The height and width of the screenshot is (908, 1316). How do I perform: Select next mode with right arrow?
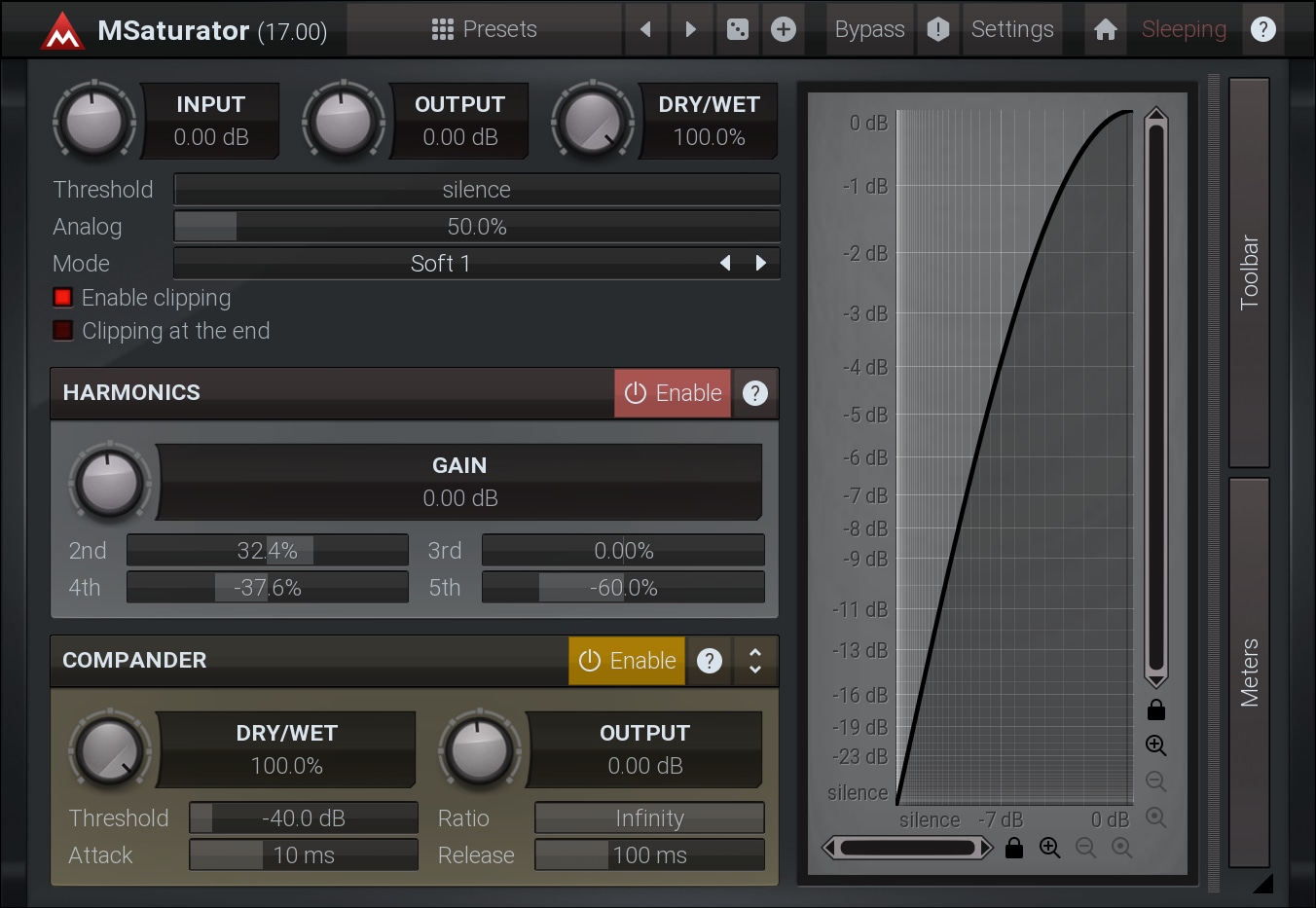(761, 264)
